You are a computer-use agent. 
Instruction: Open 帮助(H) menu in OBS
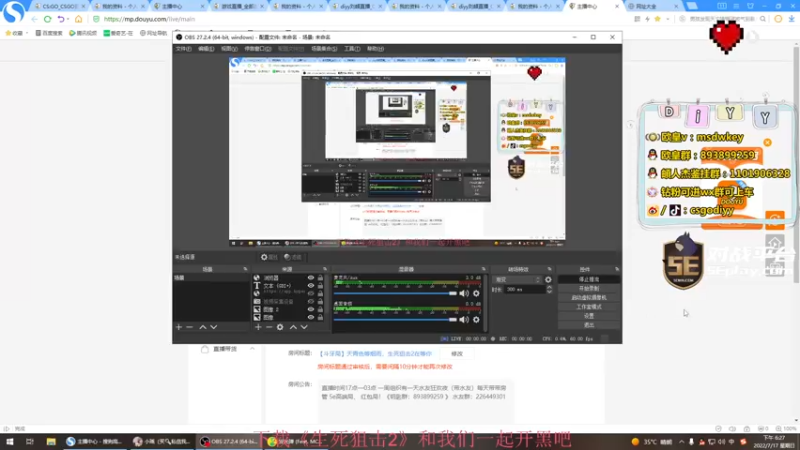point(375,48)
